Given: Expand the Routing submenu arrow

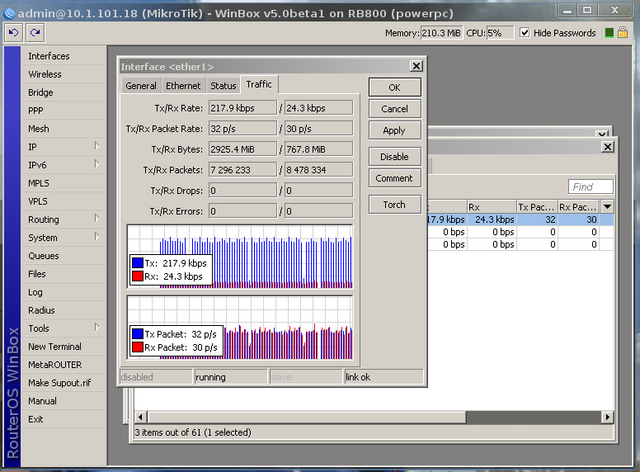Looking at the screenshot, I should pyautogui.click(x=97, y=218).
